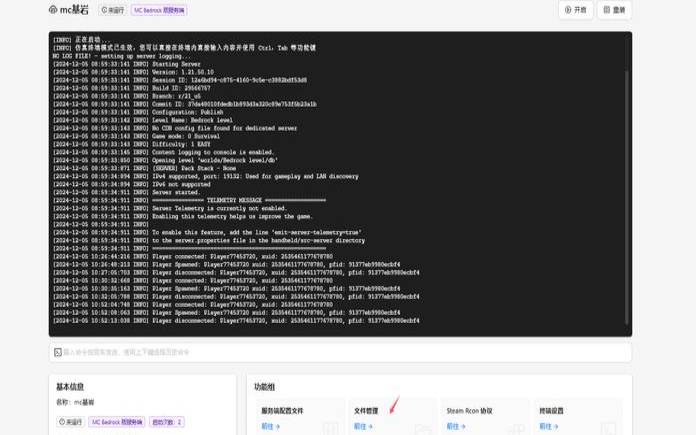Click the 'Game mode: 0 Survival' log line
This screenshot has width=696, height=435.
tap(136, 136)
